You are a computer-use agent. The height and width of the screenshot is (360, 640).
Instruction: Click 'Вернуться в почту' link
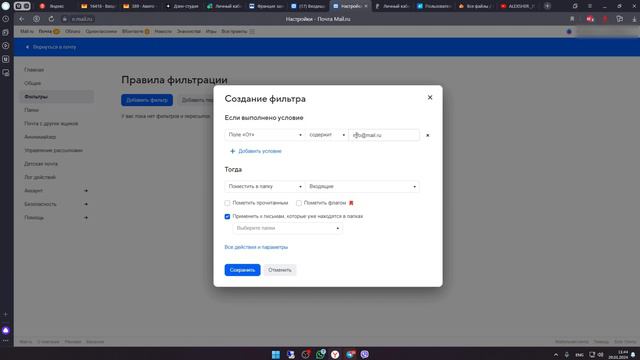point(54,47)
